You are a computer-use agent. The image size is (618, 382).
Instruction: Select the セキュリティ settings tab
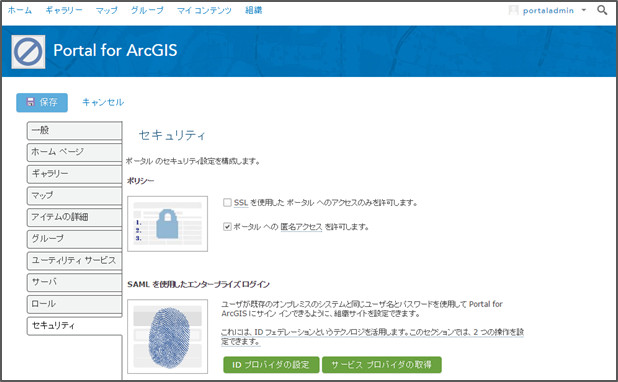tap(74, 326)
